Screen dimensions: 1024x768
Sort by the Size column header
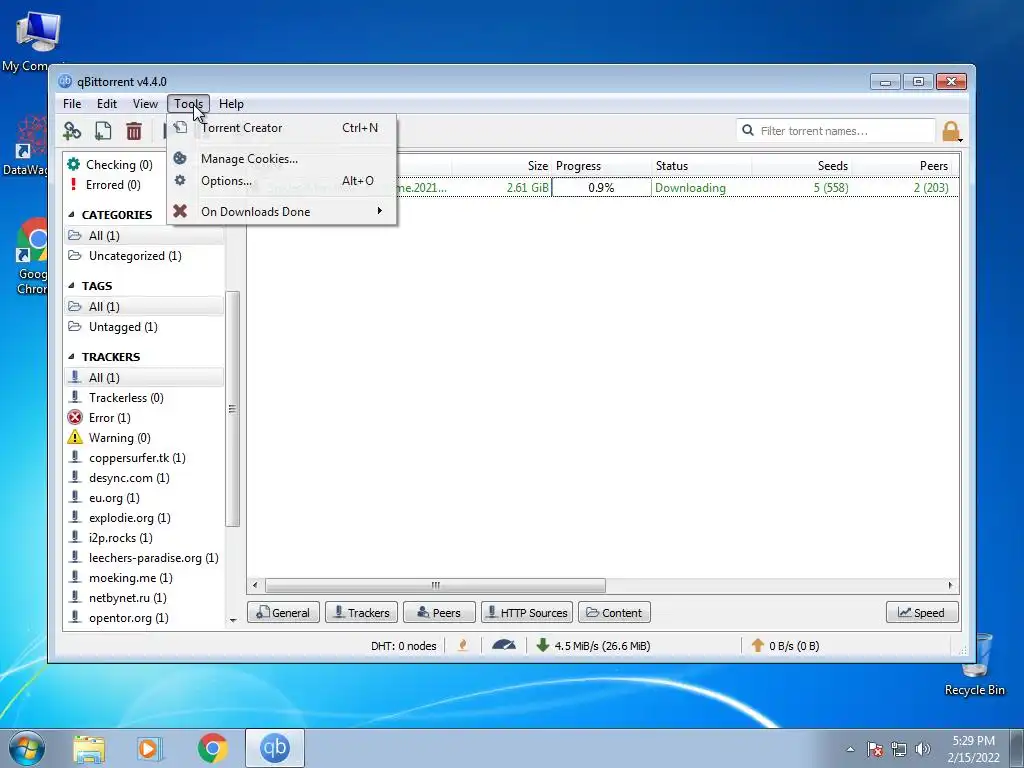(502, 166)
